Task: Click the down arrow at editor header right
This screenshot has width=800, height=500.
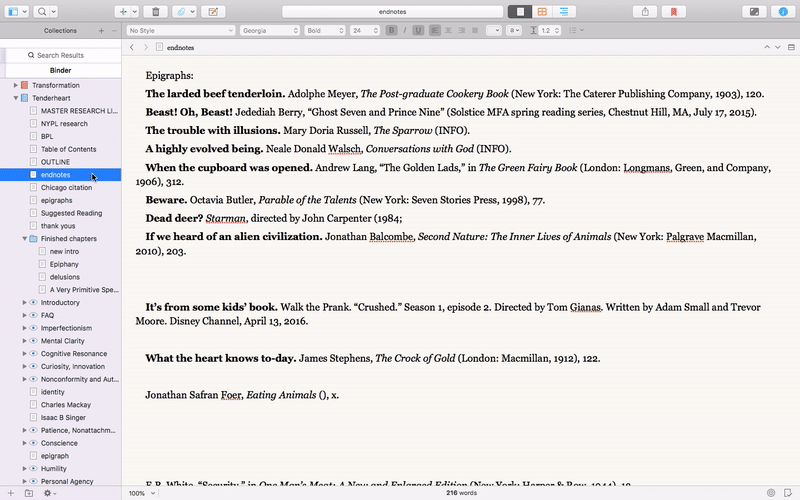Action: [x=778, y=47]
